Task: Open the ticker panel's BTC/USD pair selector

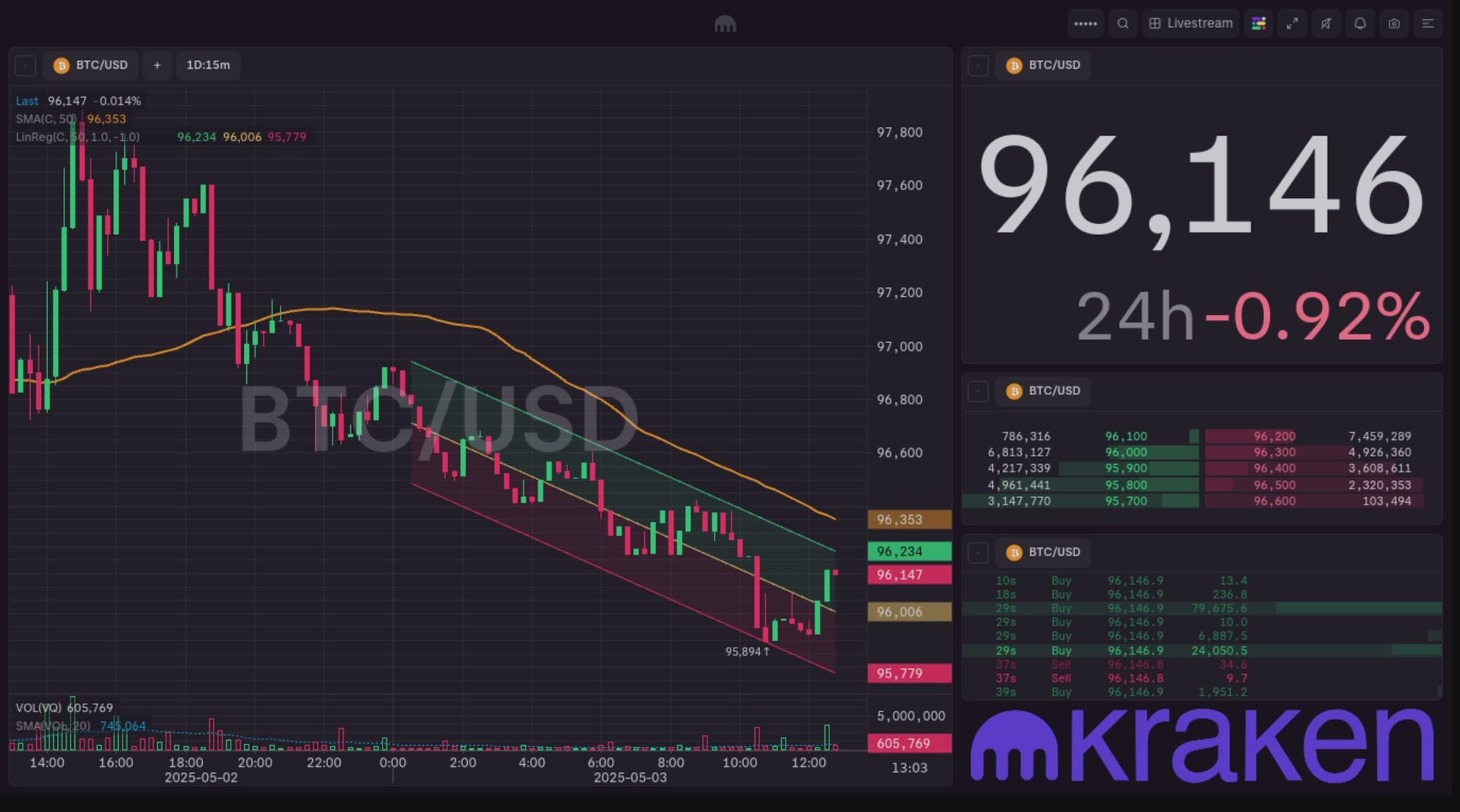Action: [x=1043, y=65]
